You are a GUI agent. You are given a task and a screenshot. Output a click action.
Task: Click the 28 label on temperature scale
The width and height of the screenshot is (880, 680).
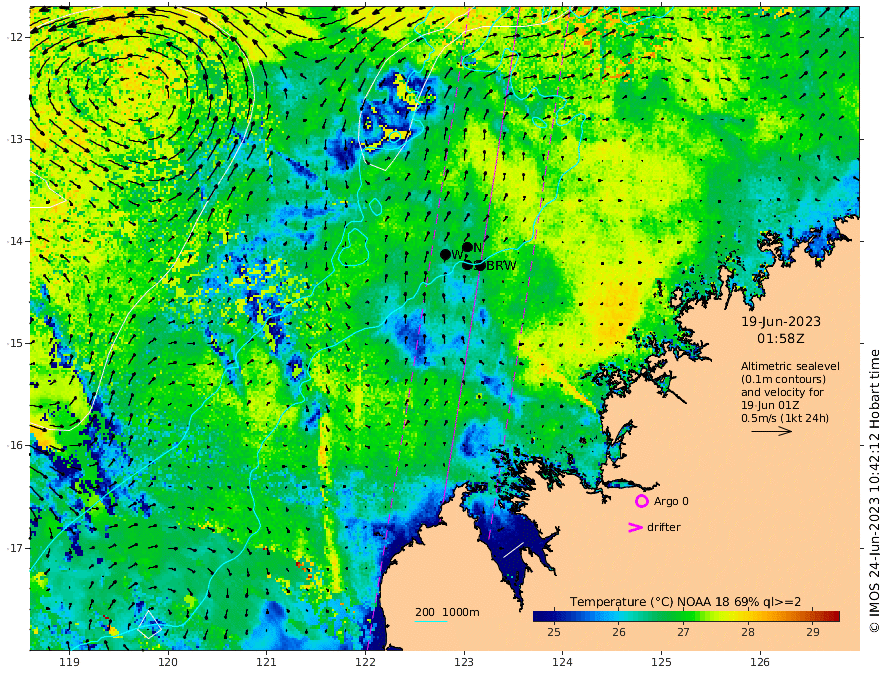pyautogui.click(x=748, y=632)
